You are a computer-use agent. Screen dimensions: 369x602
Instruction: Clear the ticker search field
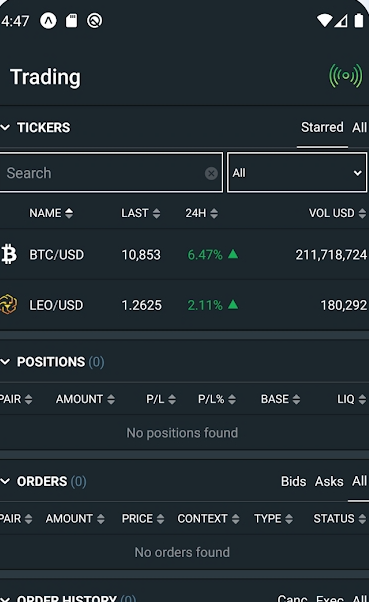coord(211,174)
